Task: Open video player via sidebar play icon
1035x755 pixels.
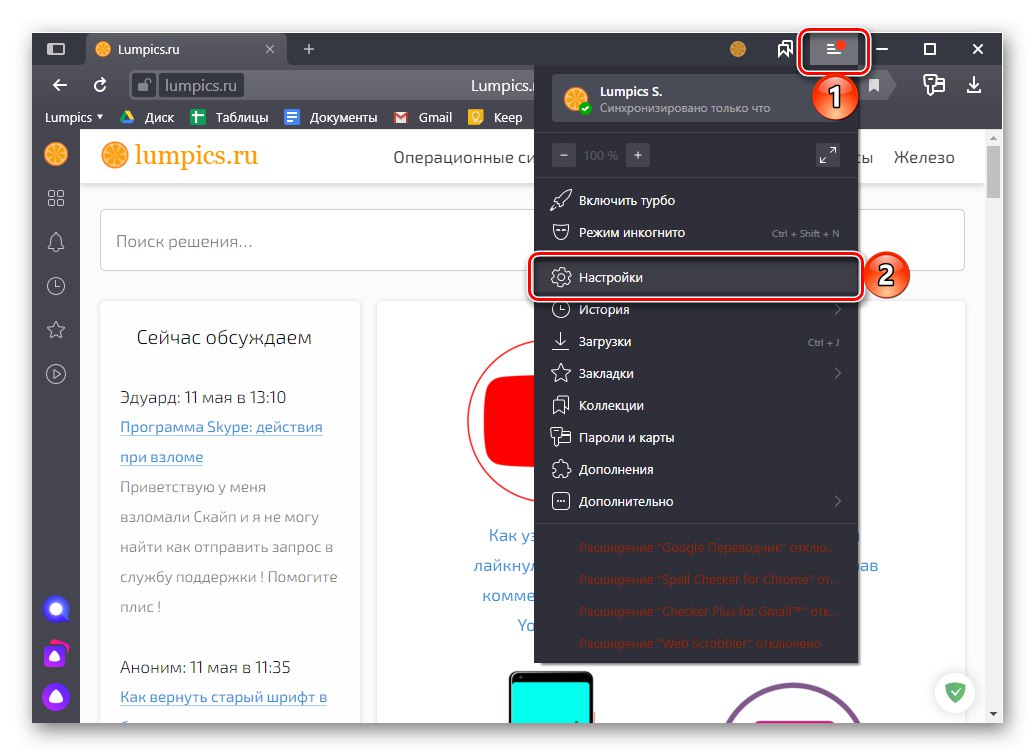Action: [56, 374]
